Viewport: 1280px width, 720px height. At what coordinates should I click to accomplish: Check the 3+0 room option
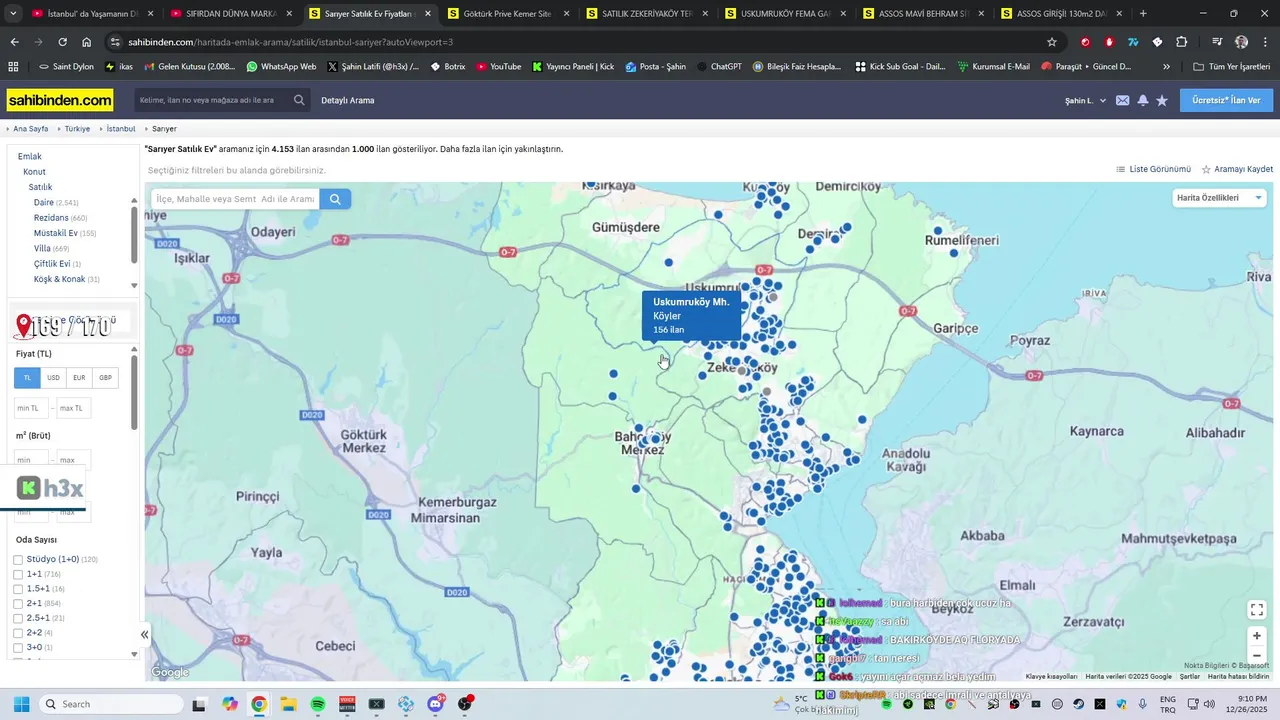(18, 648)
